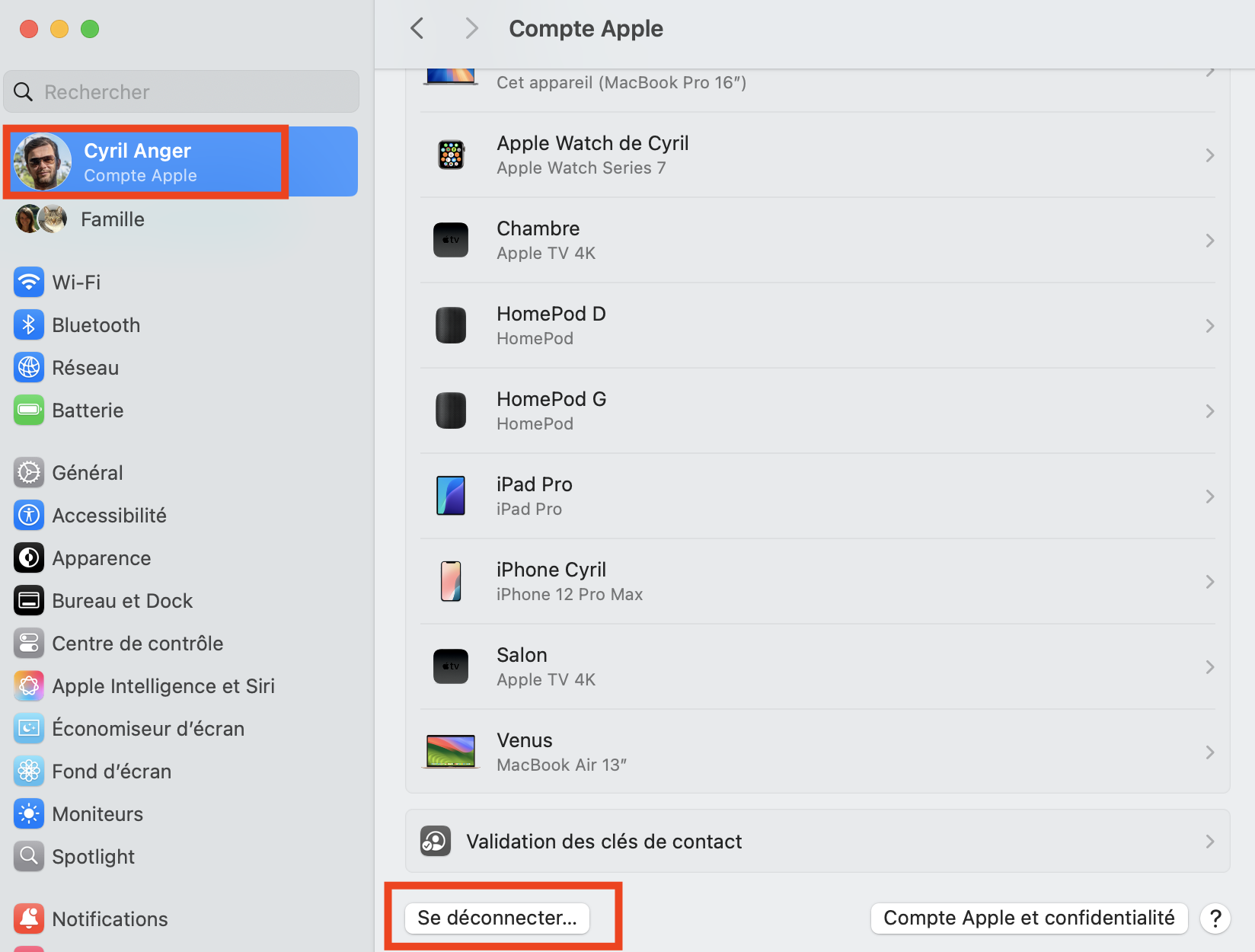The height and width of the screenshot is (952, 1255).
Task: Click the Accessibilité icon
Action: [29, 516]
